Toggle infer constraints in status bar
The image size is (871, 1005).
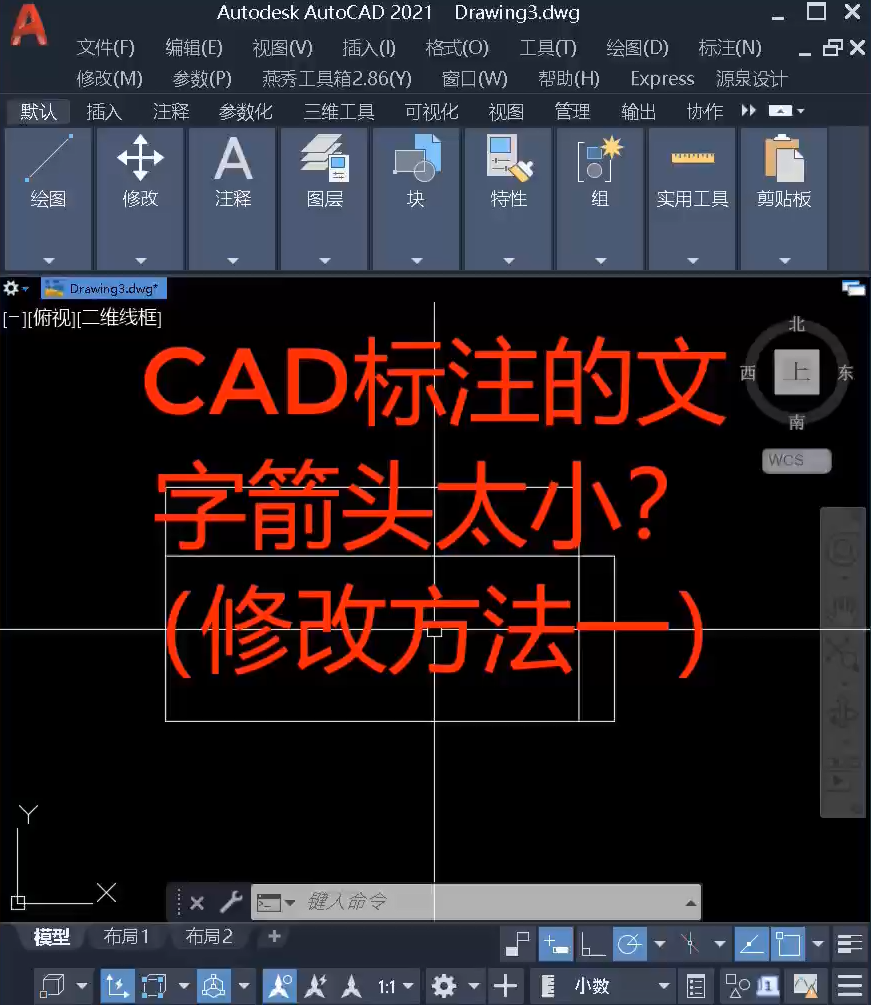517,943
